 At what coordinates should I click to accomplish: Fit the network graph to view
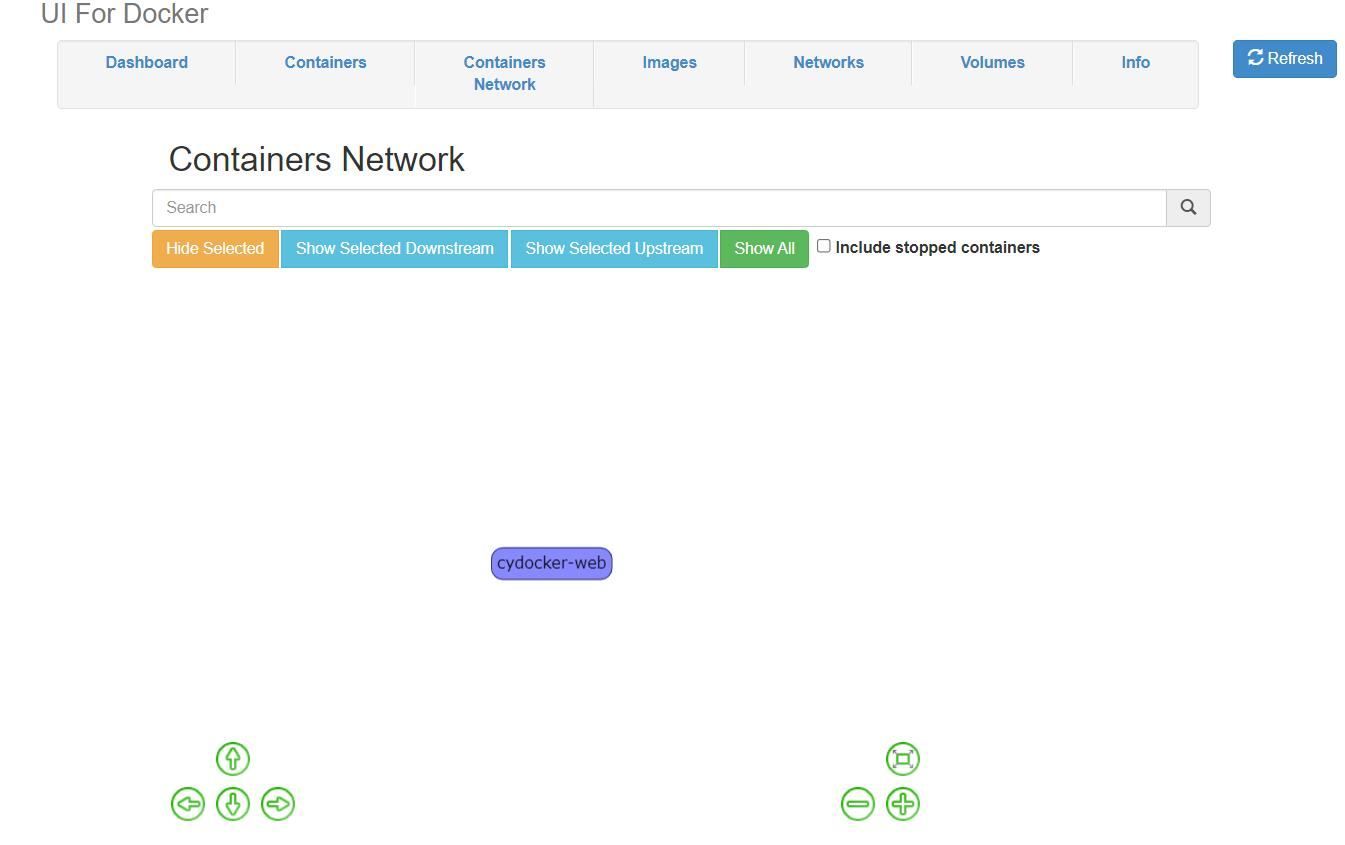(x=903, y=759)
